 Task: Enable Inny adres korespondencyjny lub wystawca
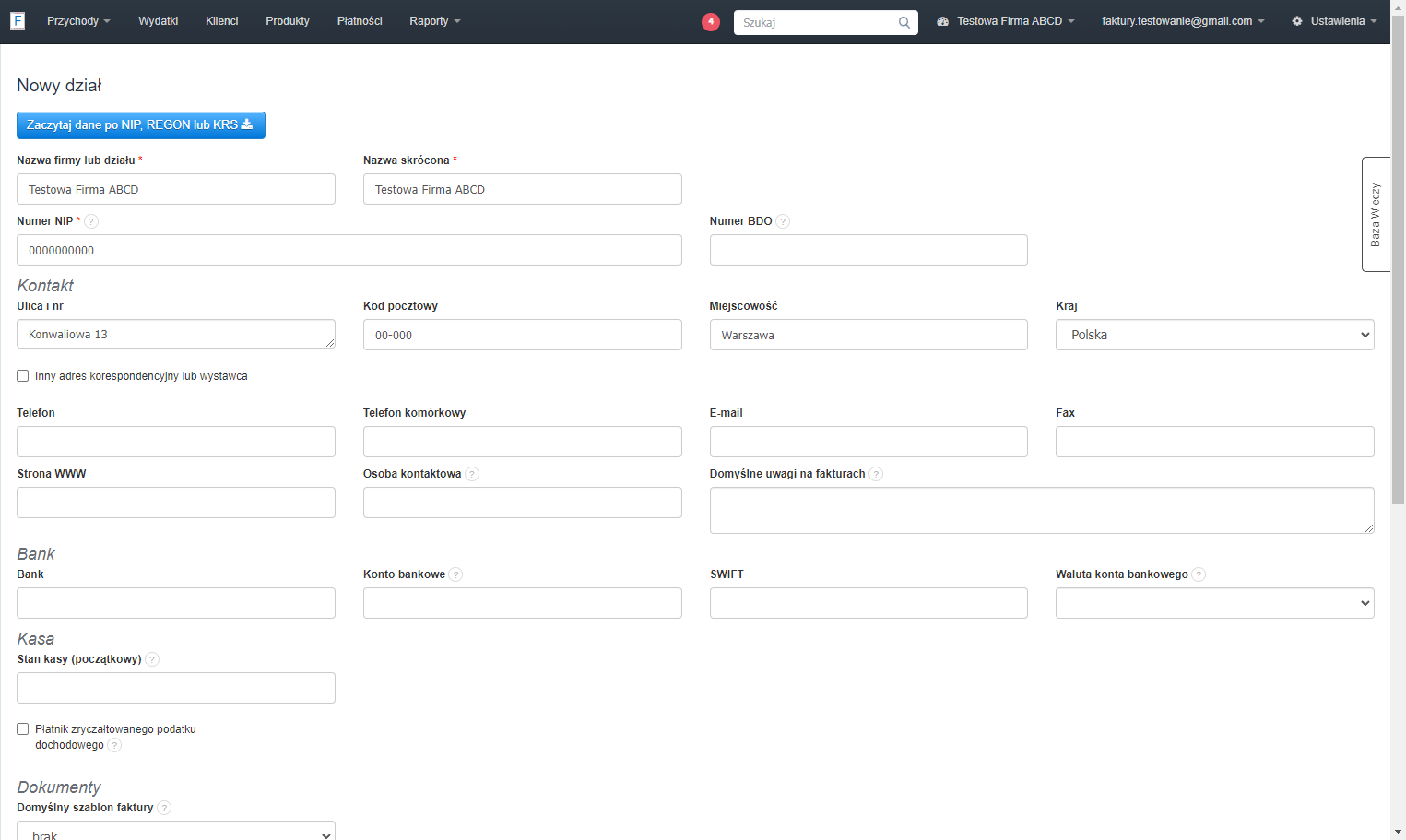click(x=23, y=376)
